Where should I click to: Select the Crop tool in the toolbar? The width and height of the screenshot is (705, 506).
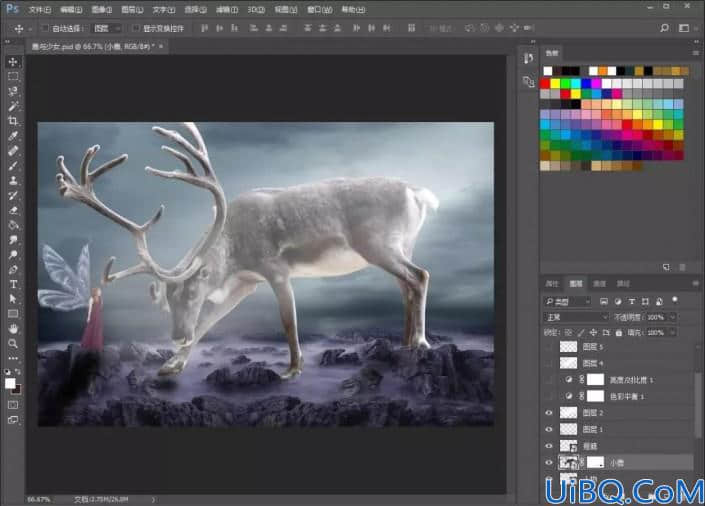13,121
